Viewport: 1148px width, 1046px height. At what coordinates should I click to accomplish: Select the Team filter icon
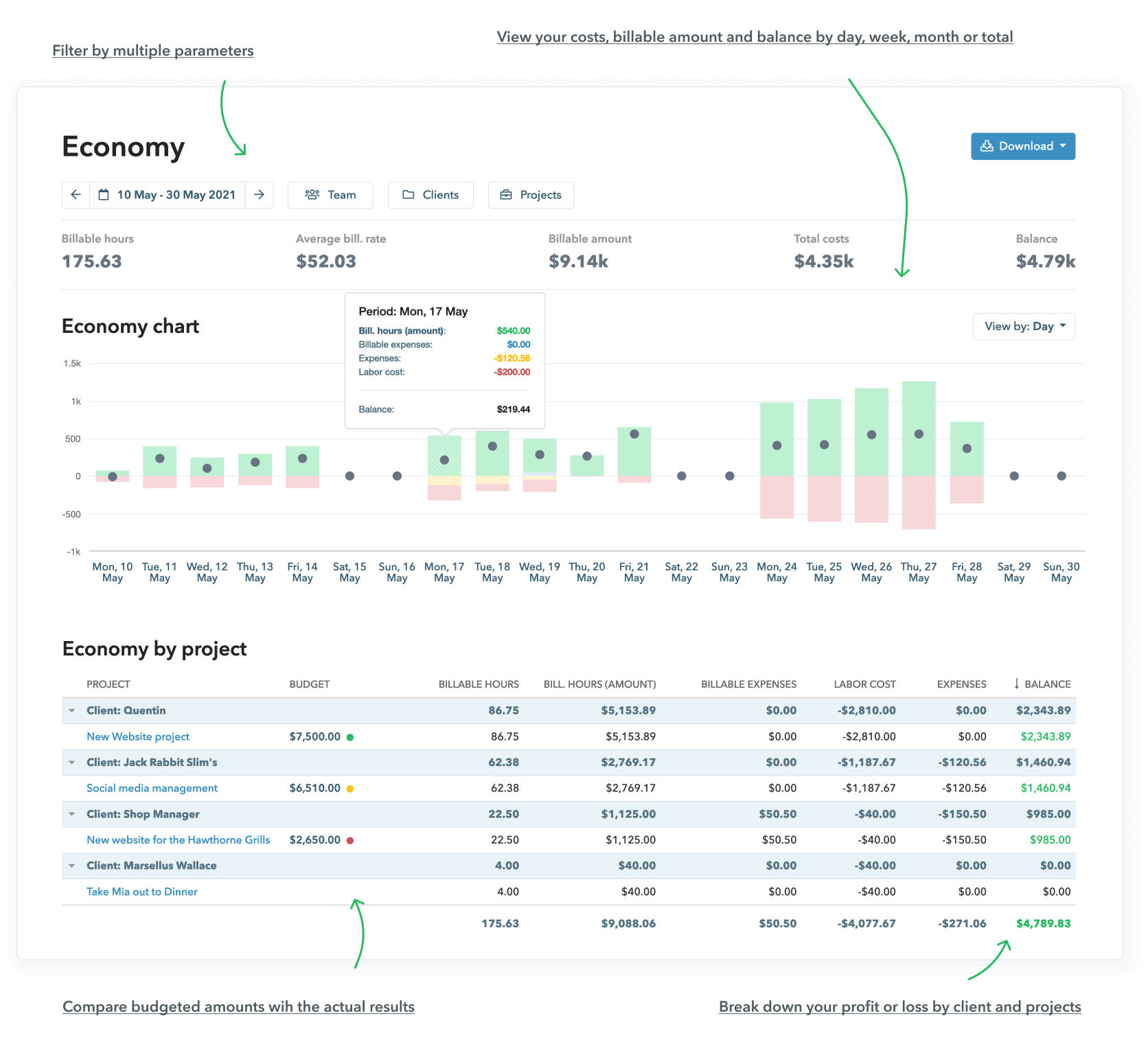[x=313, y=195]
